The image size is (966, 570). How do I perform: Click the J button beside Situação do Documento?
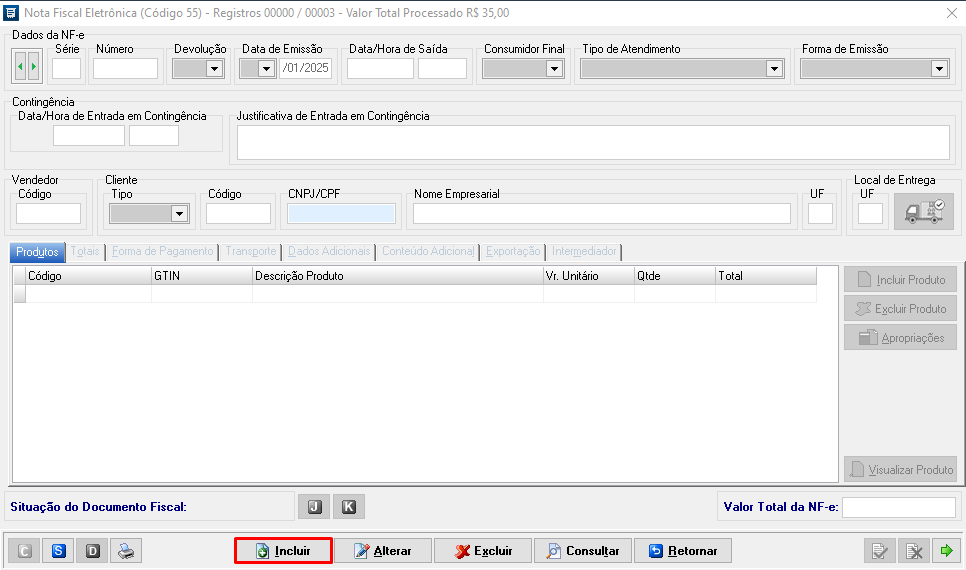coord(313,507)
